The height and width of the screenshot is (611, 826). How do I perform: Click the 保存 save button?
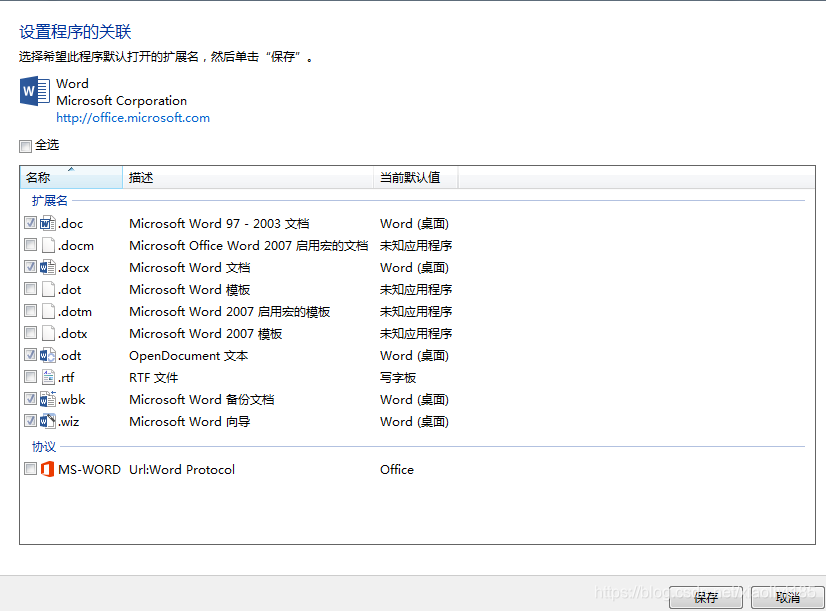705,597
